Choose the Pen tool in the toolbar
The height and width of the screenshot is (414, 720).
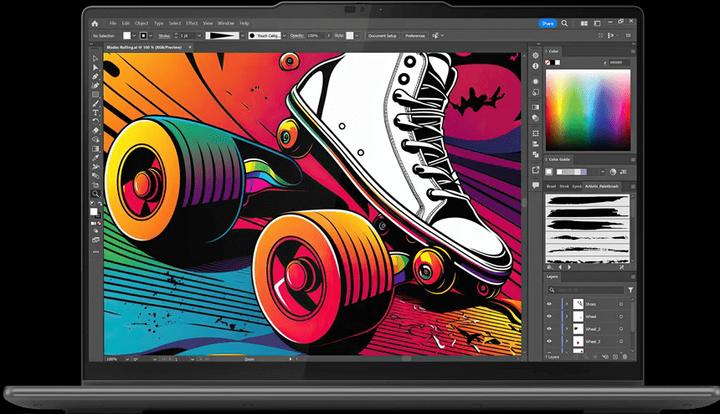tap(96, 76)
